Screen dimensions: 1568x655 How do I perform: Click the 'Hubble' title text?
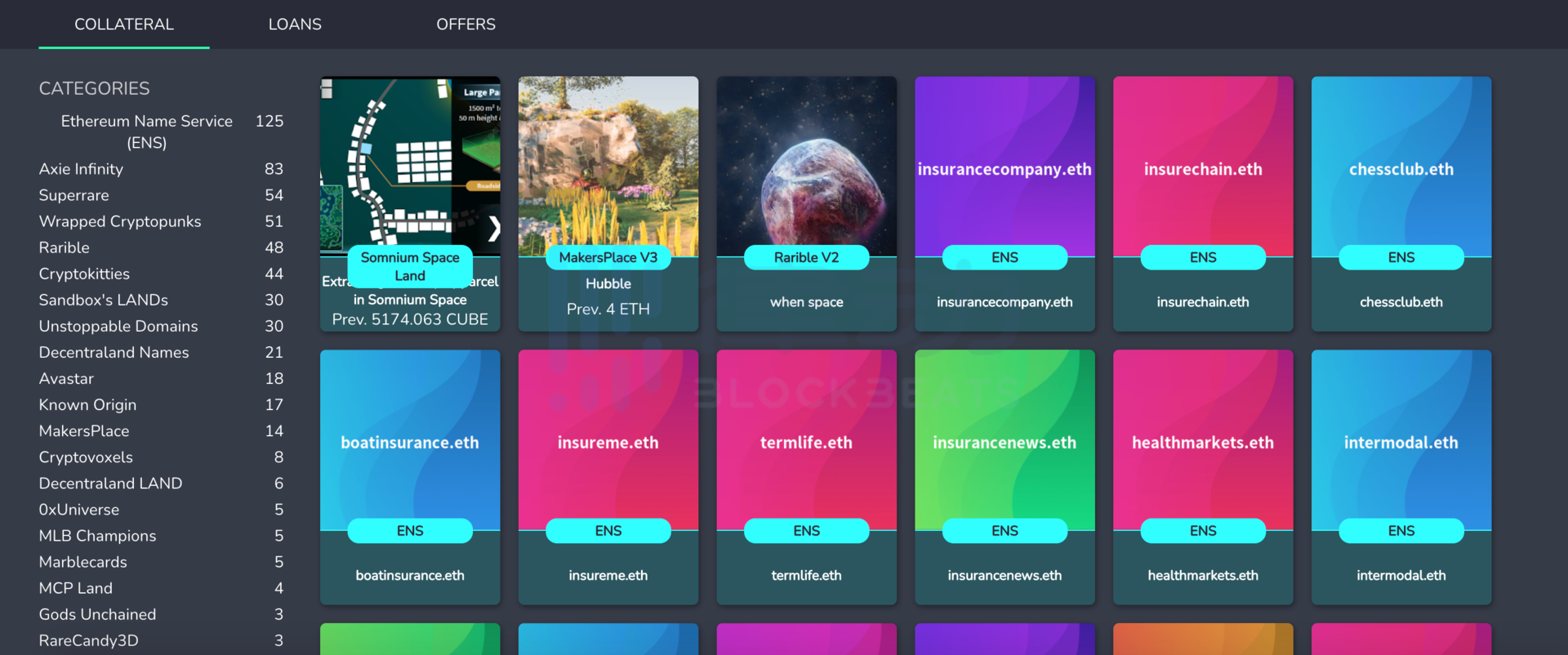pyautogui.click(x=608, y=283)
